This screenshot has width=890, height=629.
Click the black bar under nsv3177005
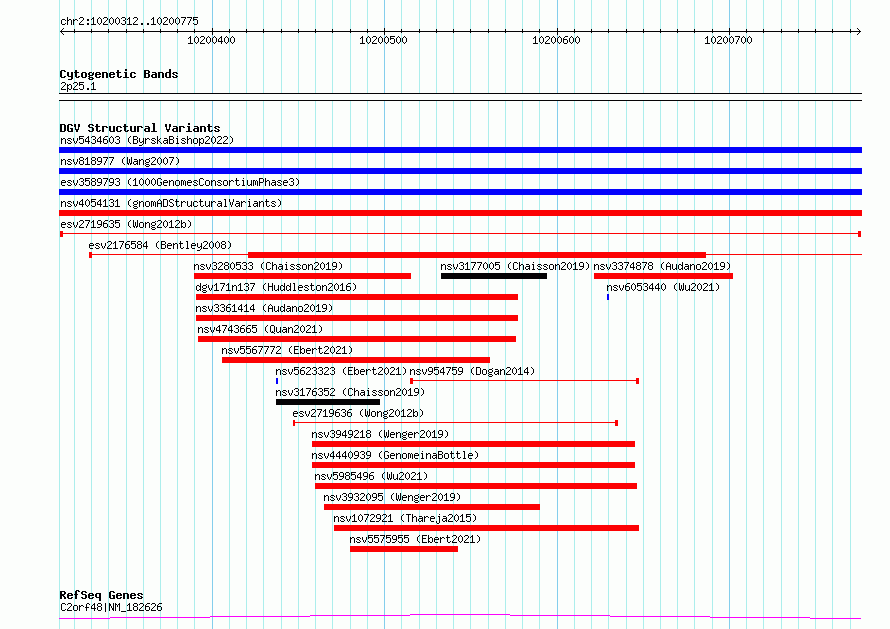click(494, 276)
